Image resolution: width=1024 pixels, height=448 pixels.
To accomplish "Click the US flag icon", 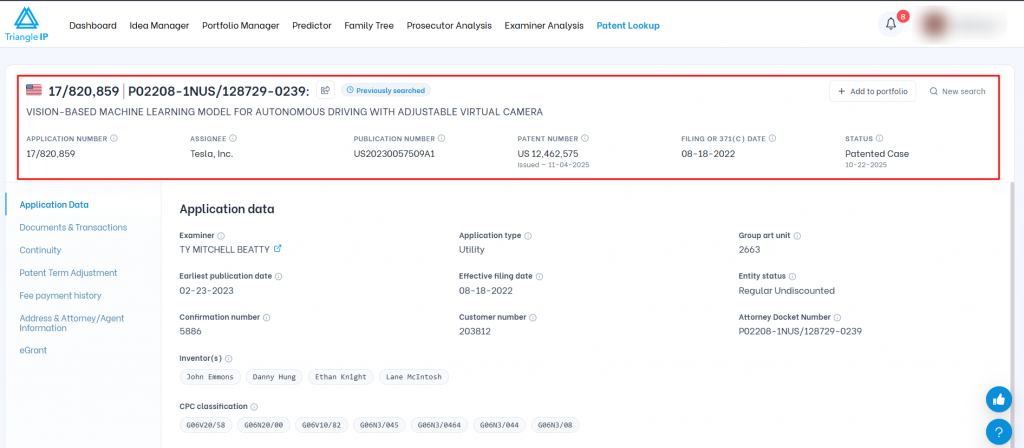I will point(34,90).
